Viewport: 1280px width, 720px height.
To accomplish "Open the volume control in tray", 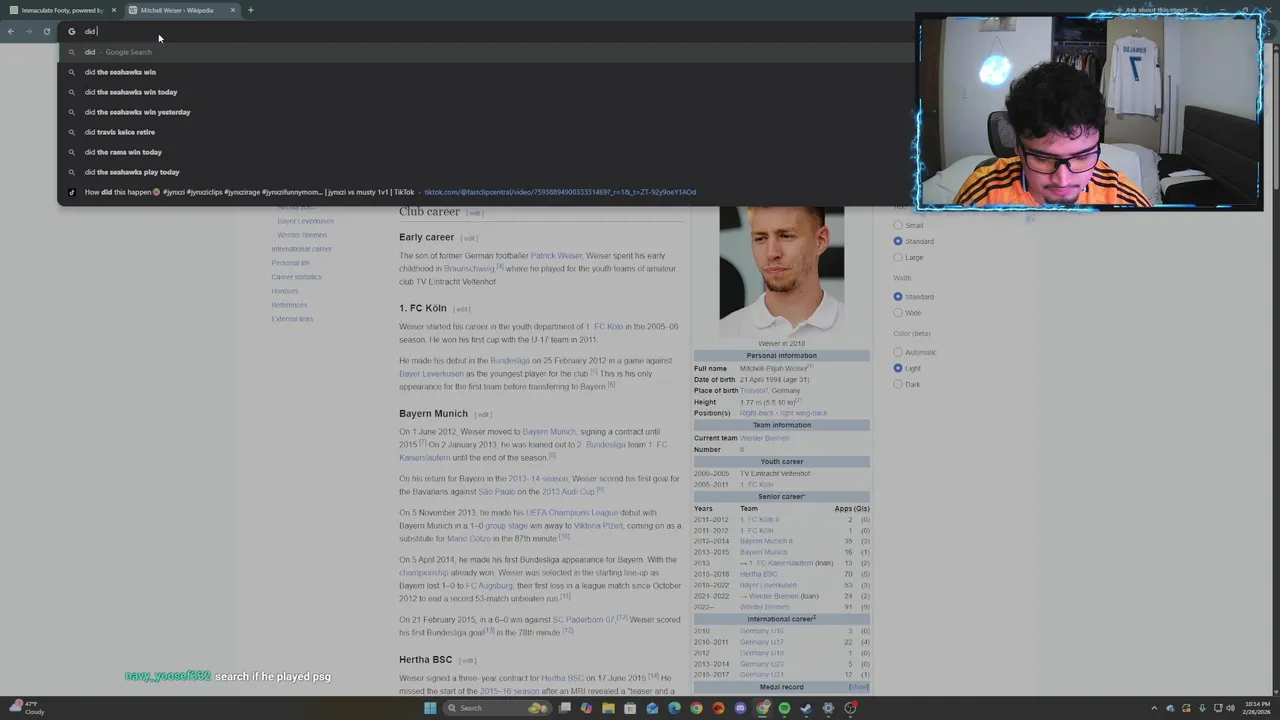I will click(1230, 708).
